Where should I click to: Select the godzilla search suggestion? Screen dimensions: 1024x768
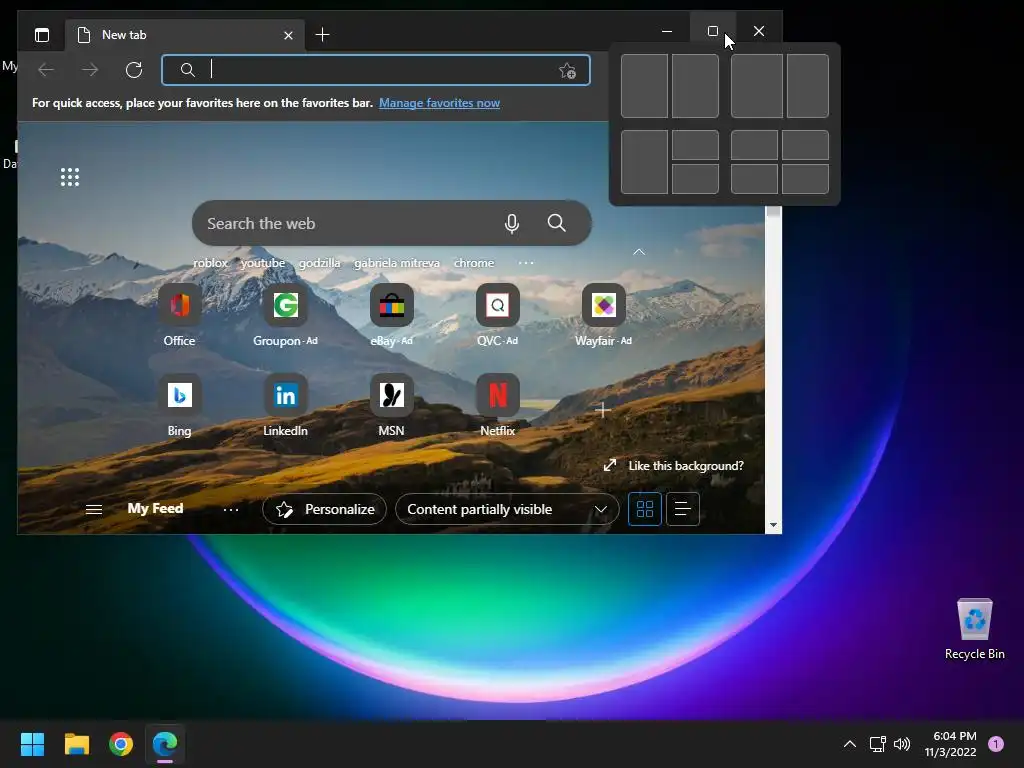(319, 263)
